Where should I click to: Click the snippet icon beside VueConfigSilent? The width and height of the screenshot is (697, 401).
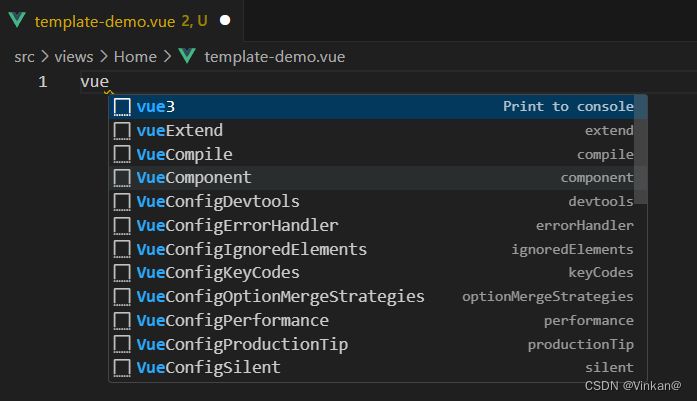click(x=122, y=368)
